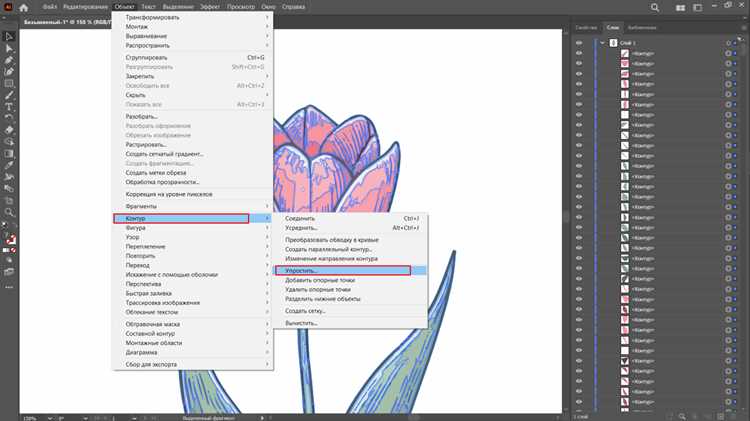This screenshot has height=421, width=750.
Task: Open the Эффект menu
Action: coord(210,7)
